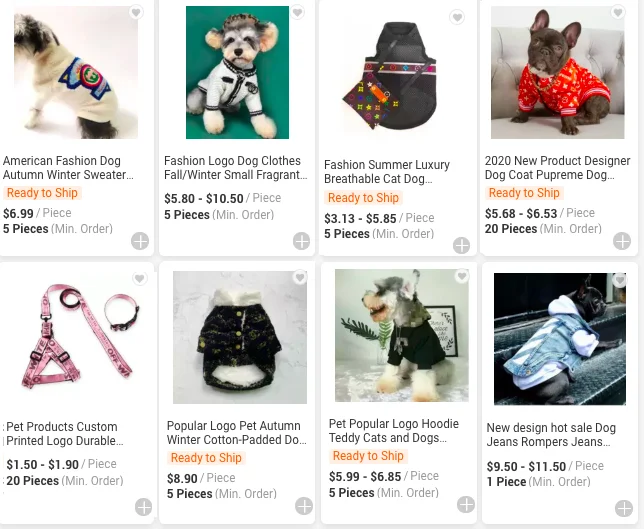Like the Pet Popular Logo Hoodie item
Screen dimensions: 644x529
point(461,277)
